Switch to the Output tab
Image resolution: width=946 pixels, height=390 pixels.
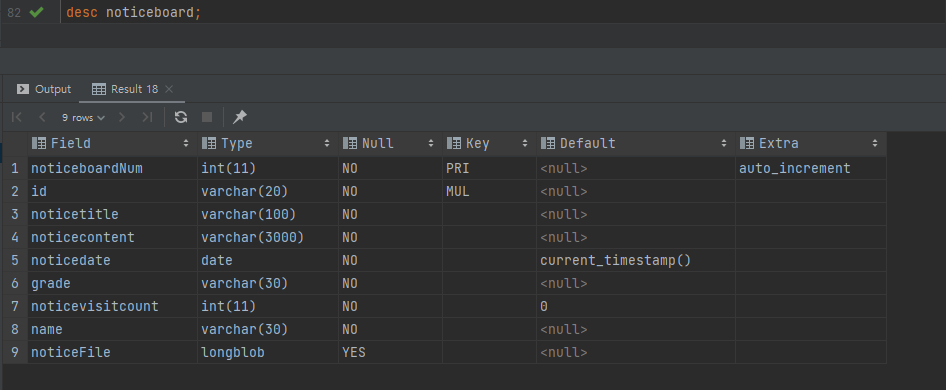[x=44, y=89]
